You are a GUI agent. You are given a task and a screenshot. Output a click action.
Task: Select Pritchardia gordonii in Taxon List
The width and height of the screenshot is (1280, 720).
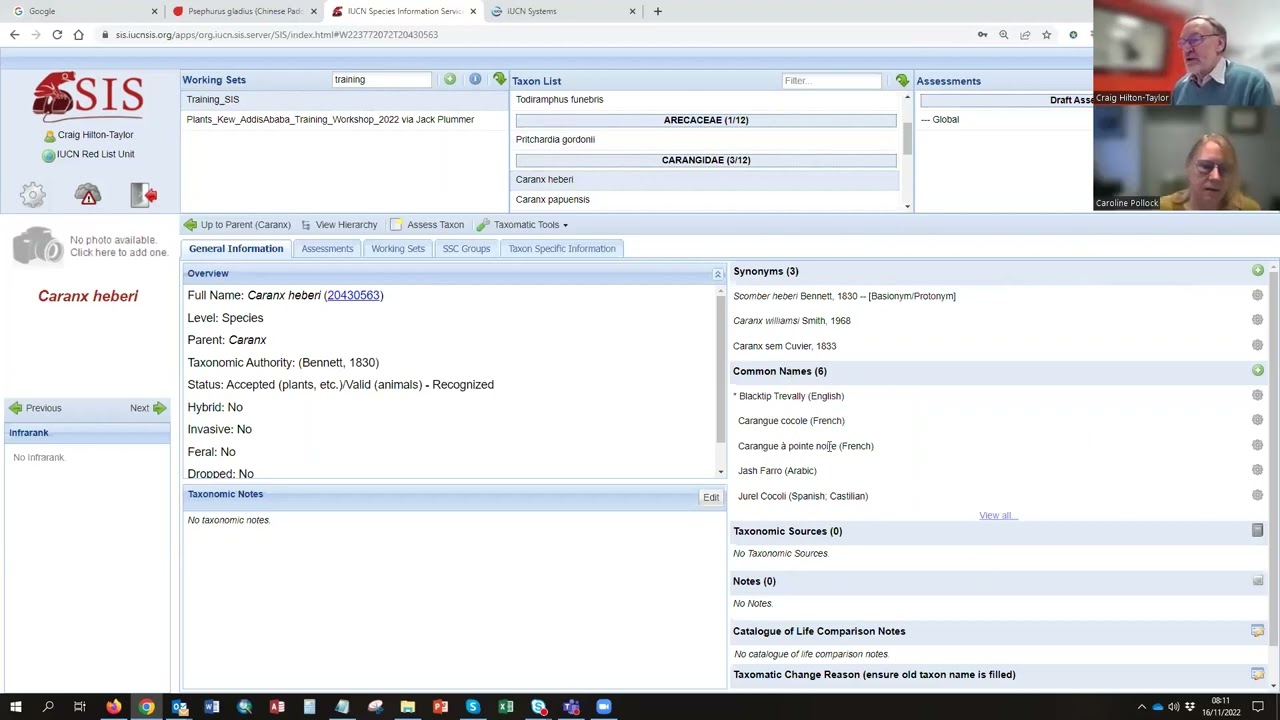click(x=555, y=140)
